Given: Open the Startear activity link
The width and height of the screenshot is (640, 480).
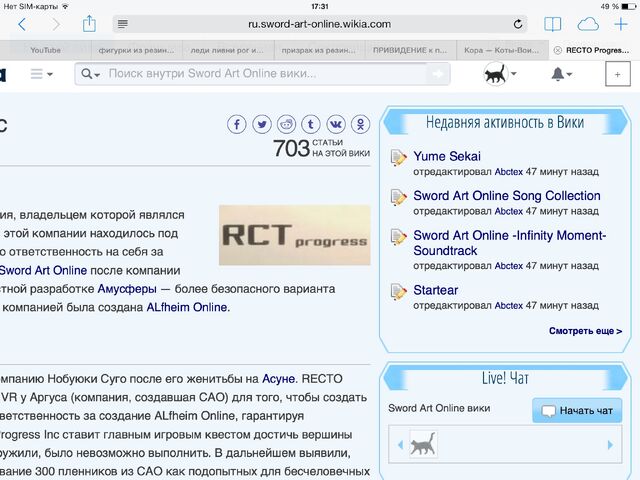Looking at the screenshot, I should (436, 290).
